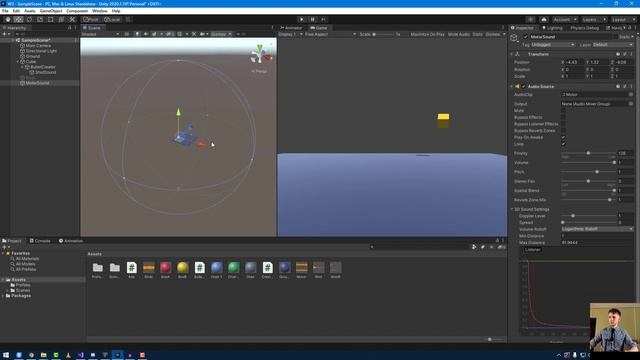Select the Motor audio clip asset
This screenshot has width=640, height=360.
[302, 268]
